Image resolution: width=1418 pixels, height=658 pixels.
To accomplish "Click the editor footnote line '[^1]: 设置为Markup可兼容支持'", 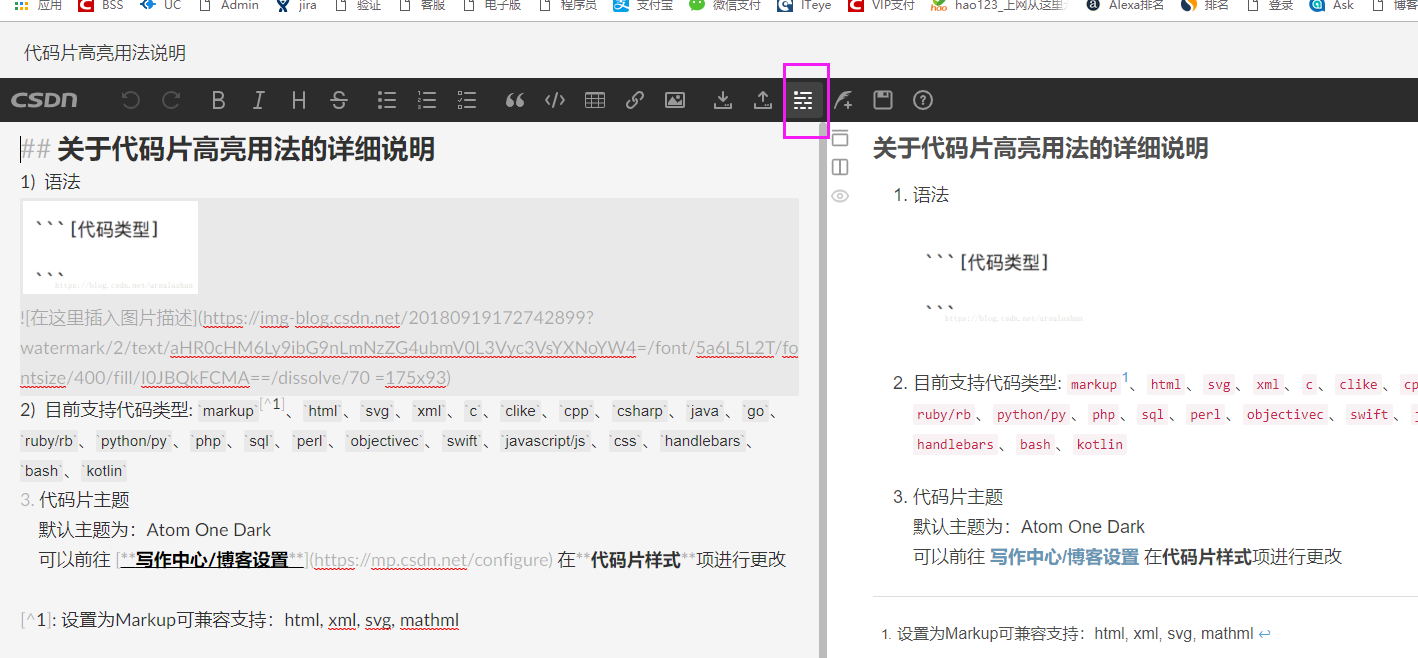I will 240,621.
